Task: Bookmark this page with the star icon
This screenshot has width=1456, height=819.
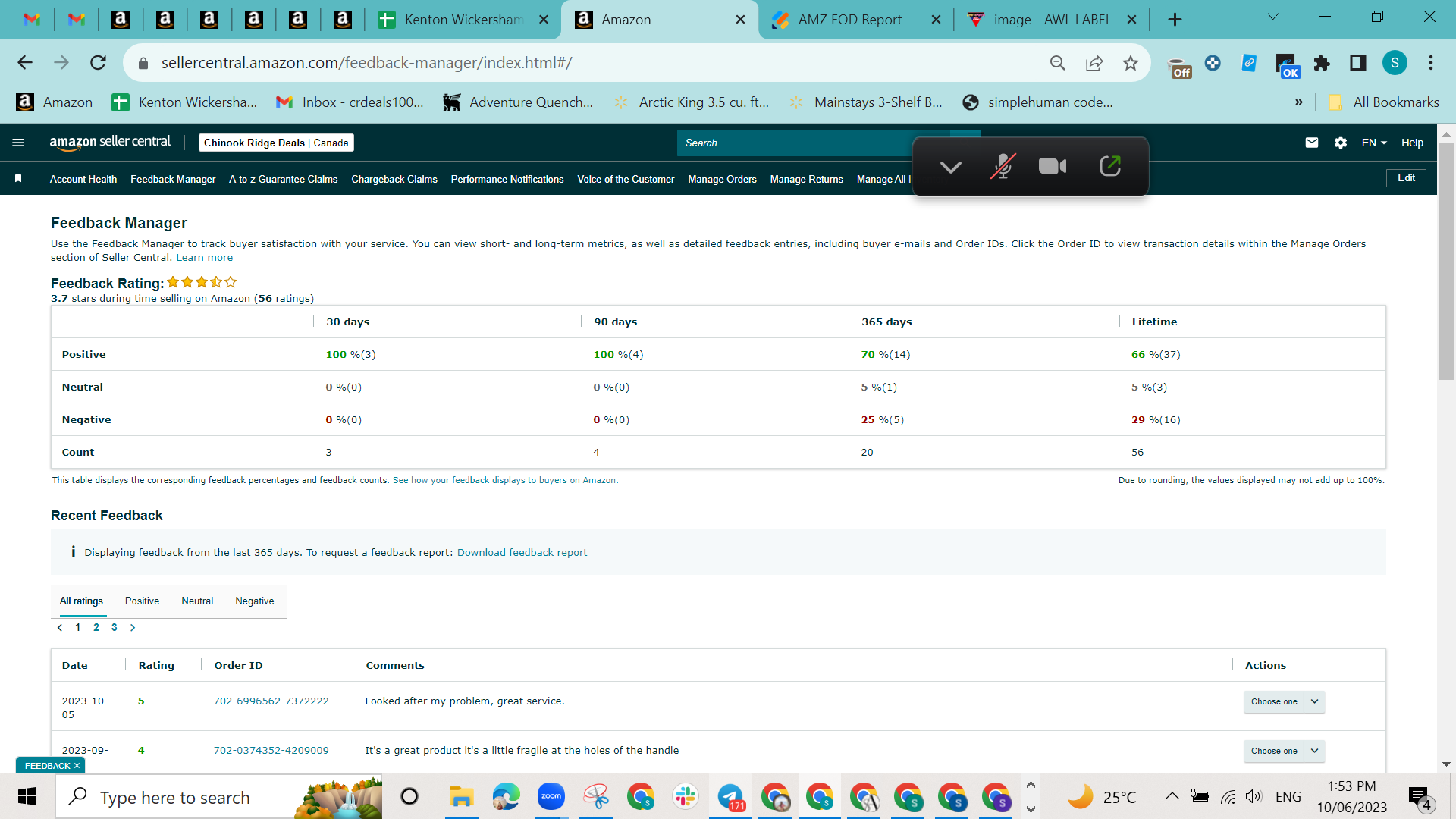Action: click(1131, 63)
